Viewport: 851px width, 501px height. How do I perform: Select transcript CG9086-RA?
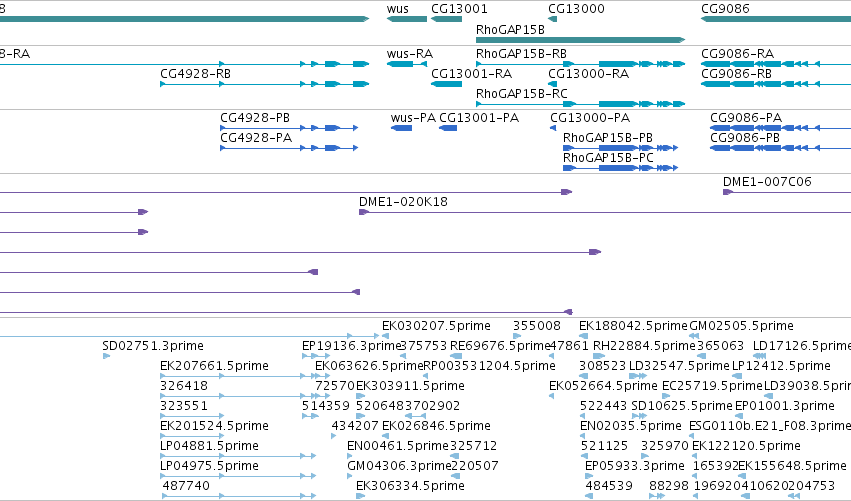coord(737,54)
